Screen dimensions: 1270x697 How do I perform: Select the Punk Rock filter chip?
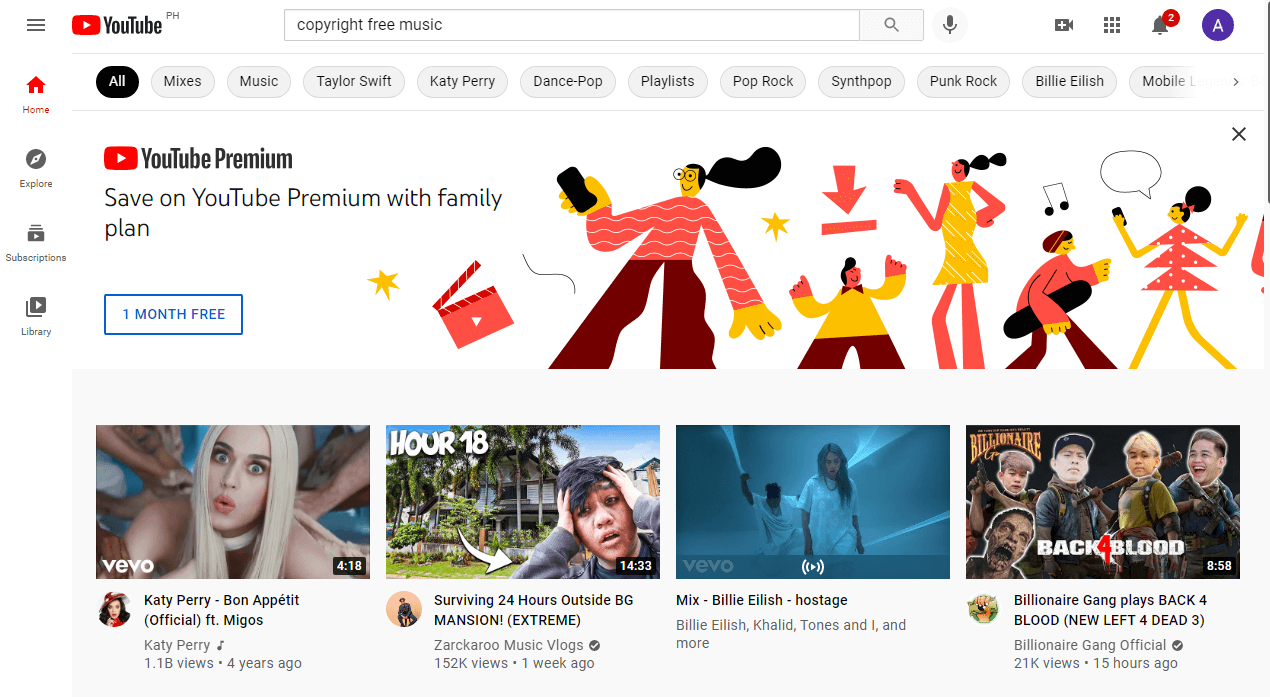coord(963,81)
